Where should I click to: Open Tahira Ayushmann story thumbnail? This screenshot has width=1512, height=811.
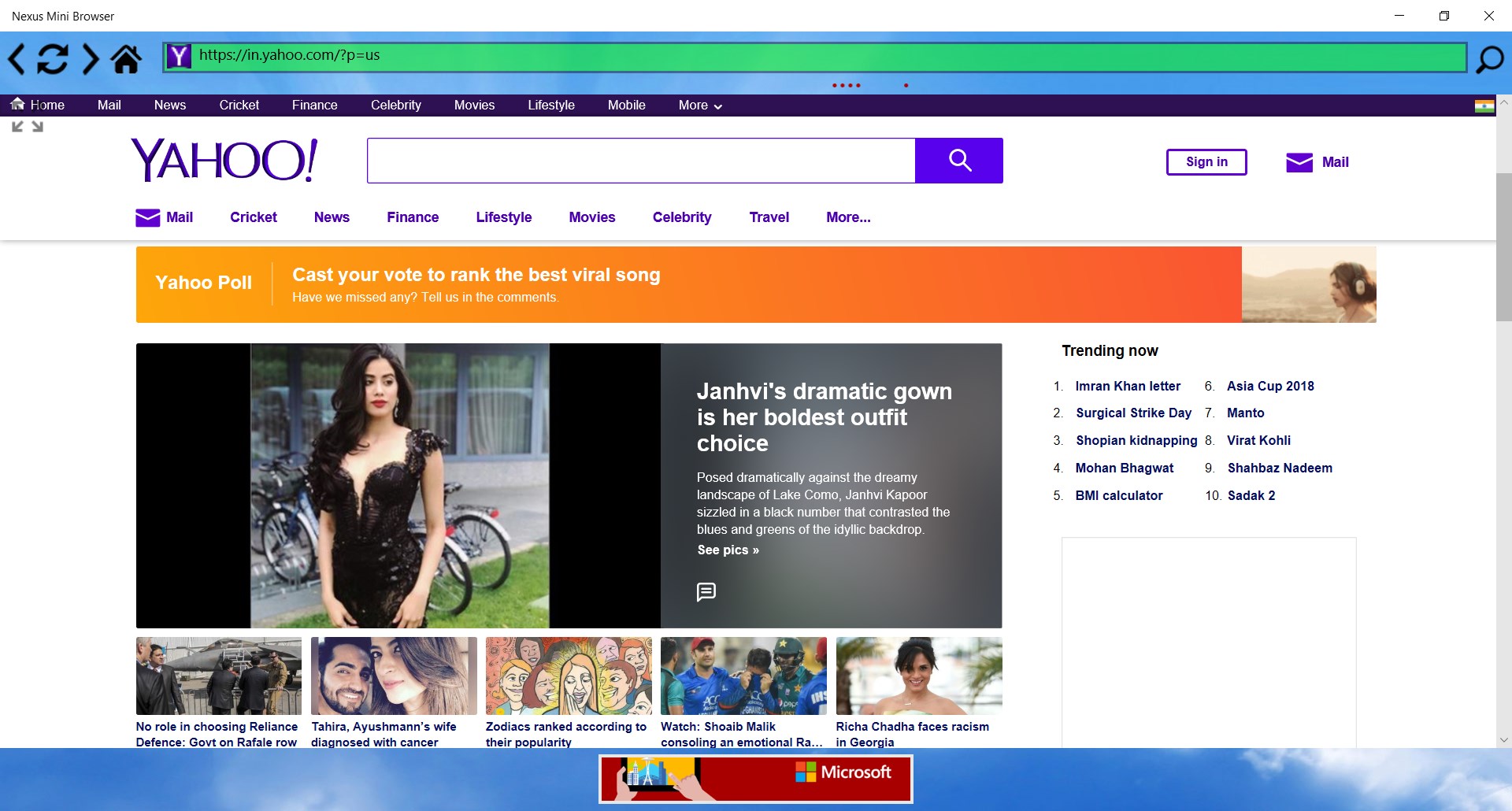394,676
